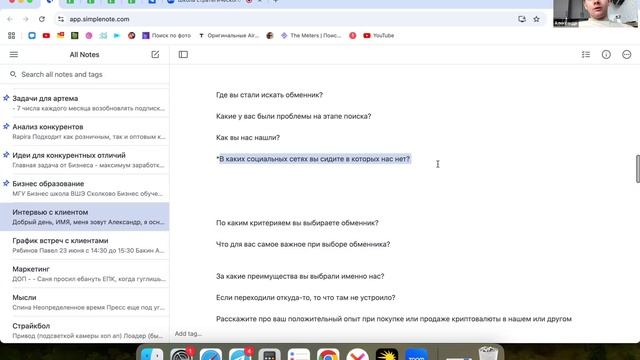Unpin 'Бизнес образование' via its pin icon
The height and width of the screenshot is (360, 640).
click(x=6, y=184)
